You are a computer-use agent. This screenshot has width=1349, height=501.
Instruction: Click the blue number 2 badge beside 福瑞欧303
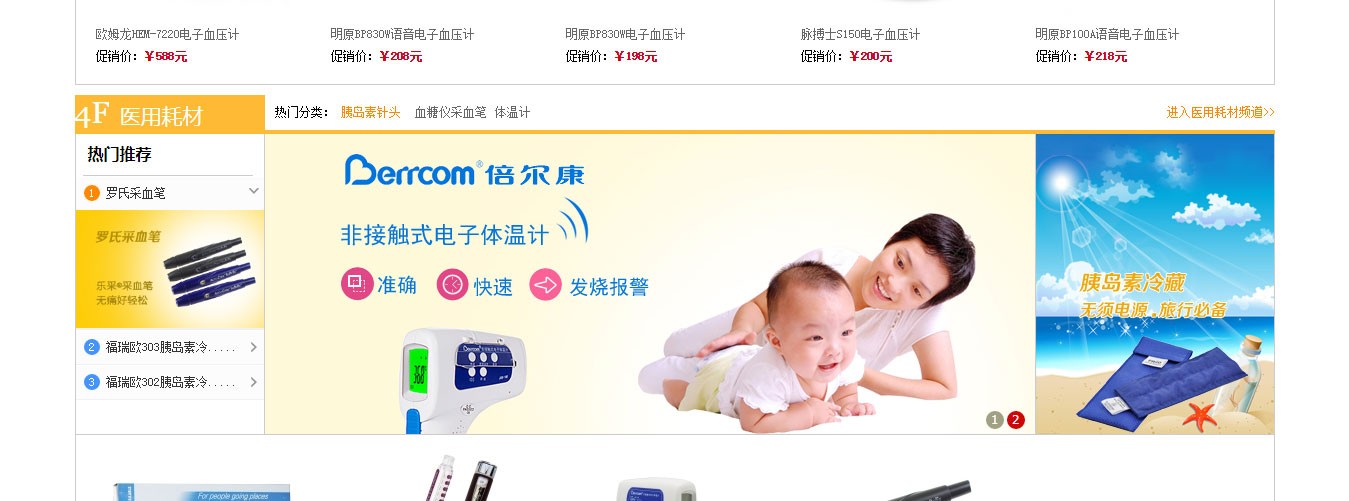click(92, 347)
